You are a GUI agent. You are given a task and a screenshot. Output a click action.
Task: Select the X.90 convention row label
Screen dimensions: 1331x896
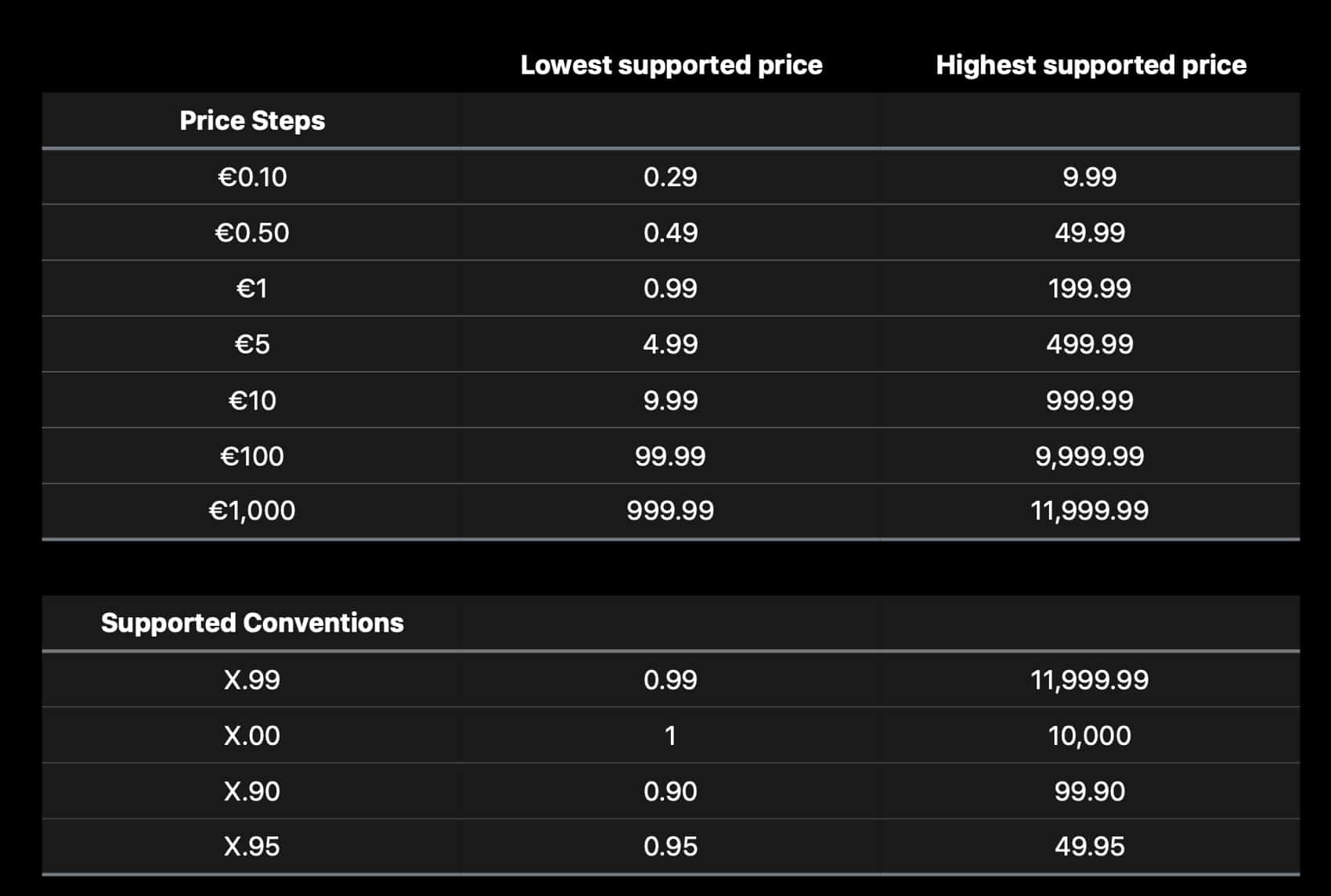(252, 791)
